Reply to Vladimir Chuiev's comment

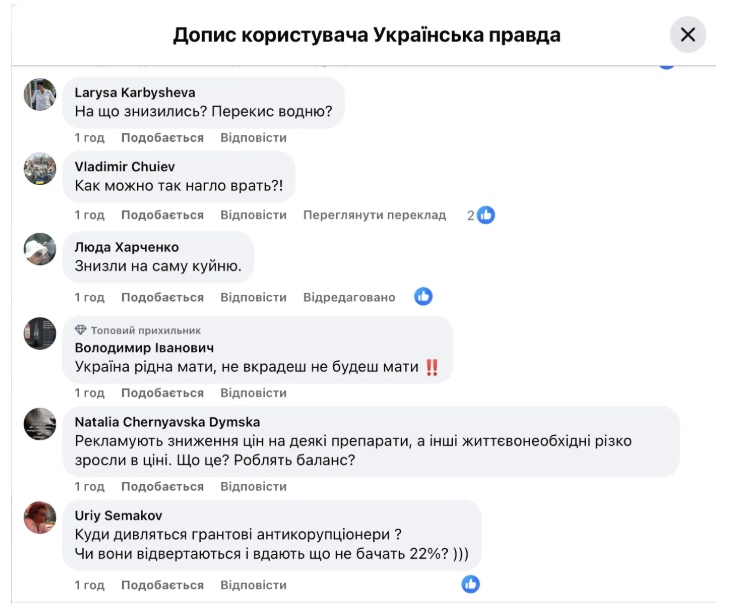pos(253,215)
